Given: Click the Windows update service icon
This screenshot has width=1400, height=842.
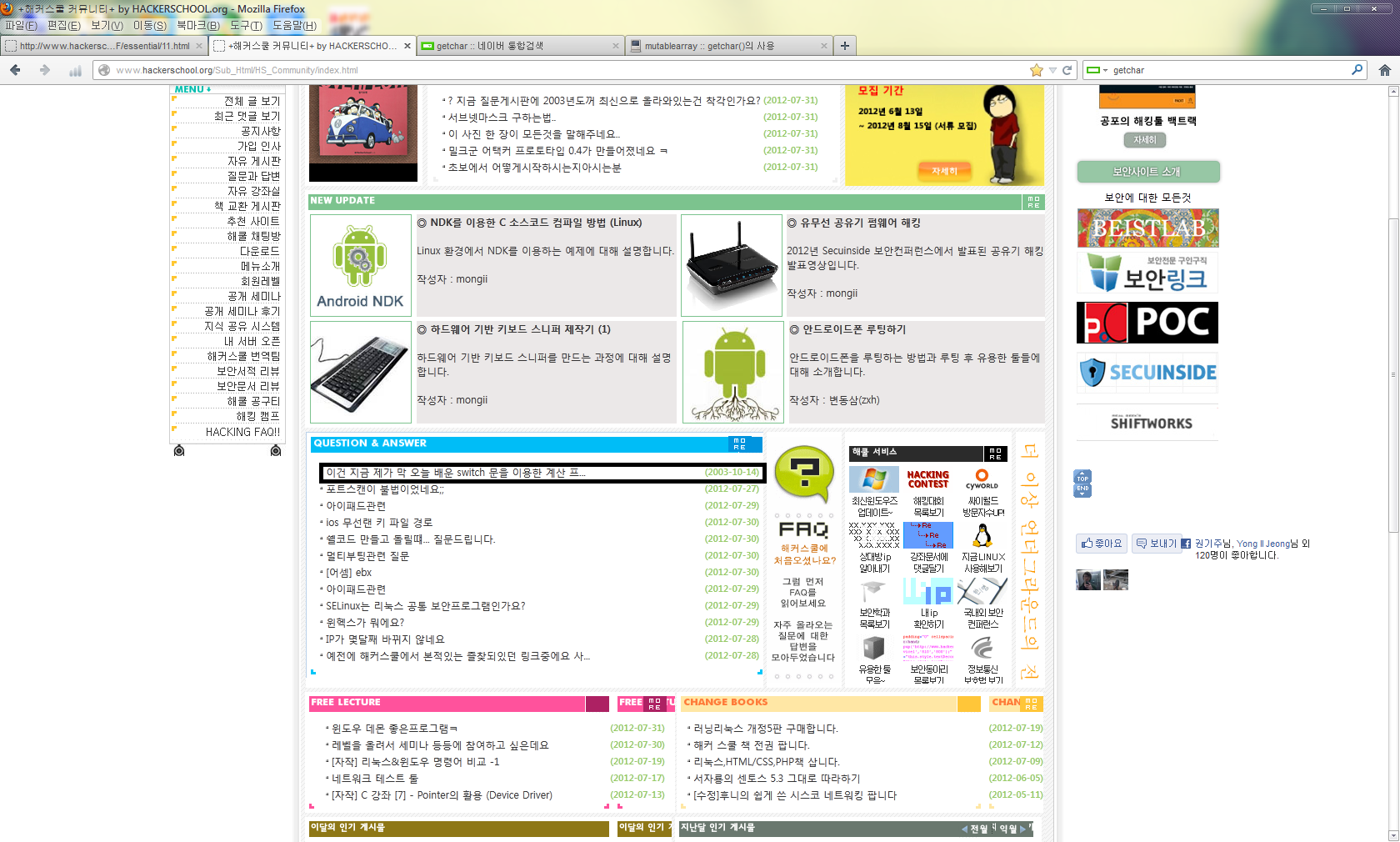Looking at the screenshot, I should click(873, 479).
